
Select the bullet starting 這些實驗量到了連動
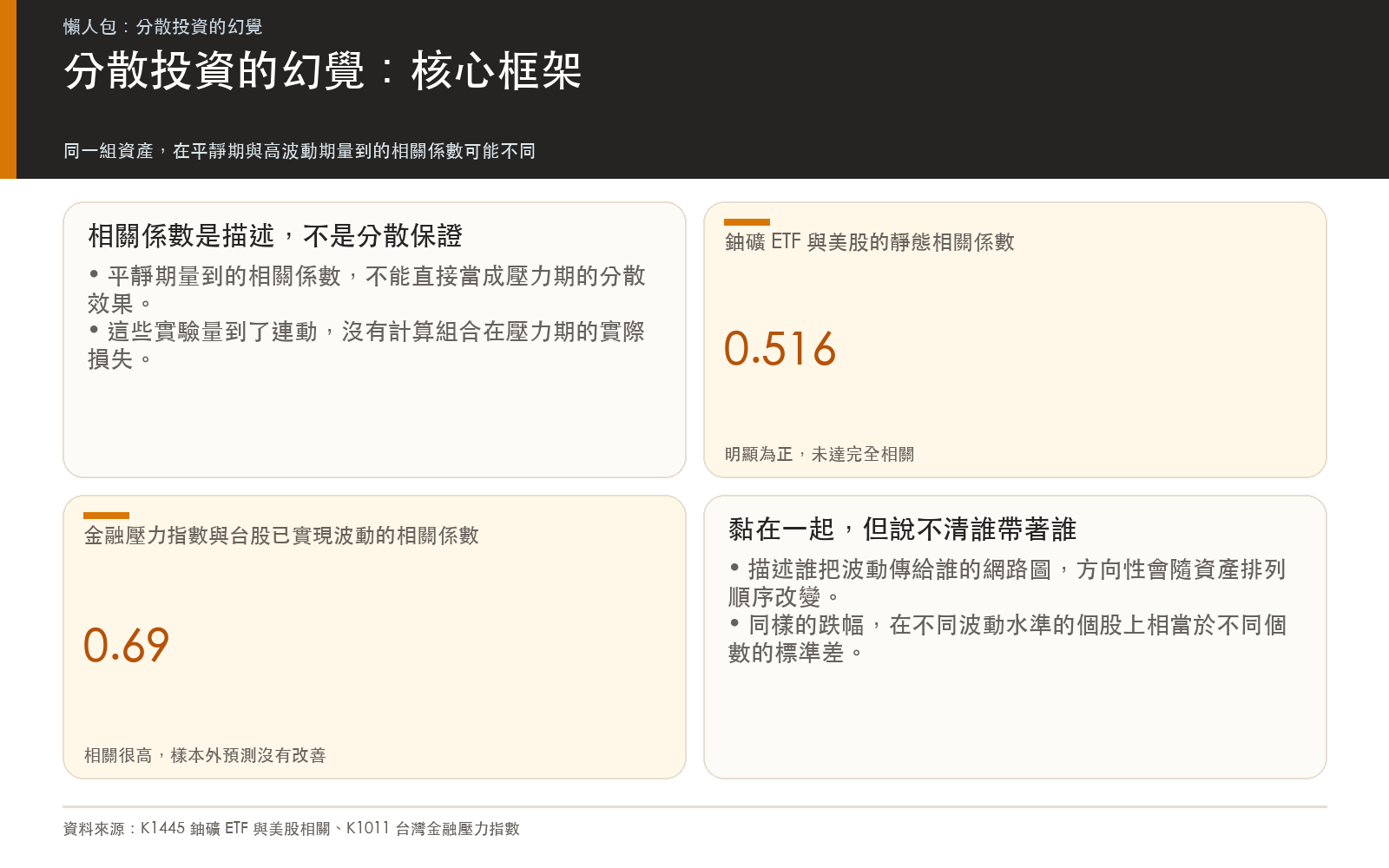[366, 345]
